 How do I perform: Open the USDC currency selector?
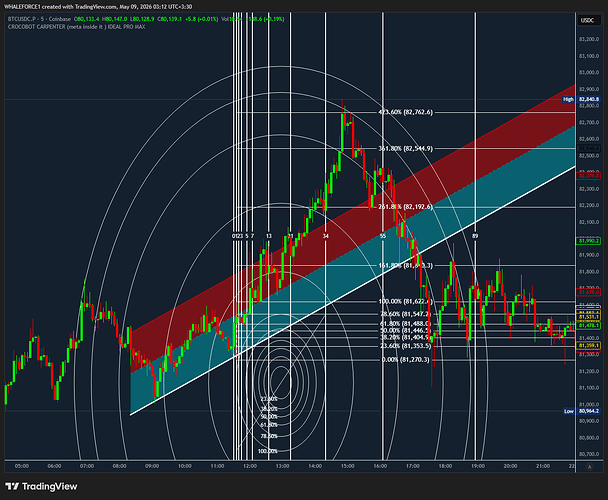(x=587, y=20)
